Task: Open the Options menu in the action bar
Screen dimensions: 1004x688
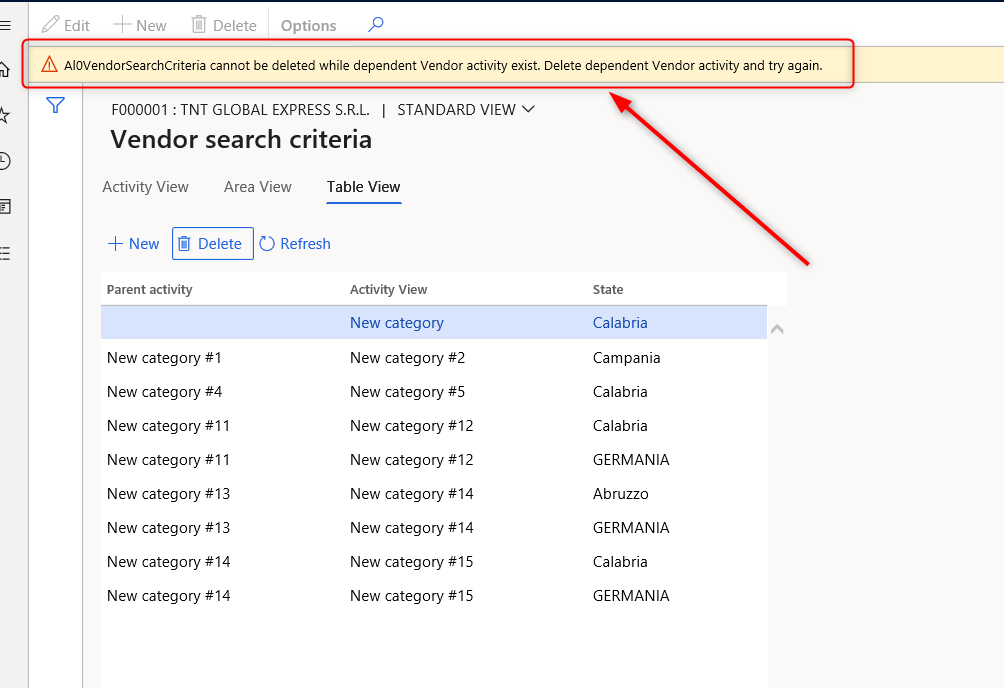Action: tap(308, 26)
